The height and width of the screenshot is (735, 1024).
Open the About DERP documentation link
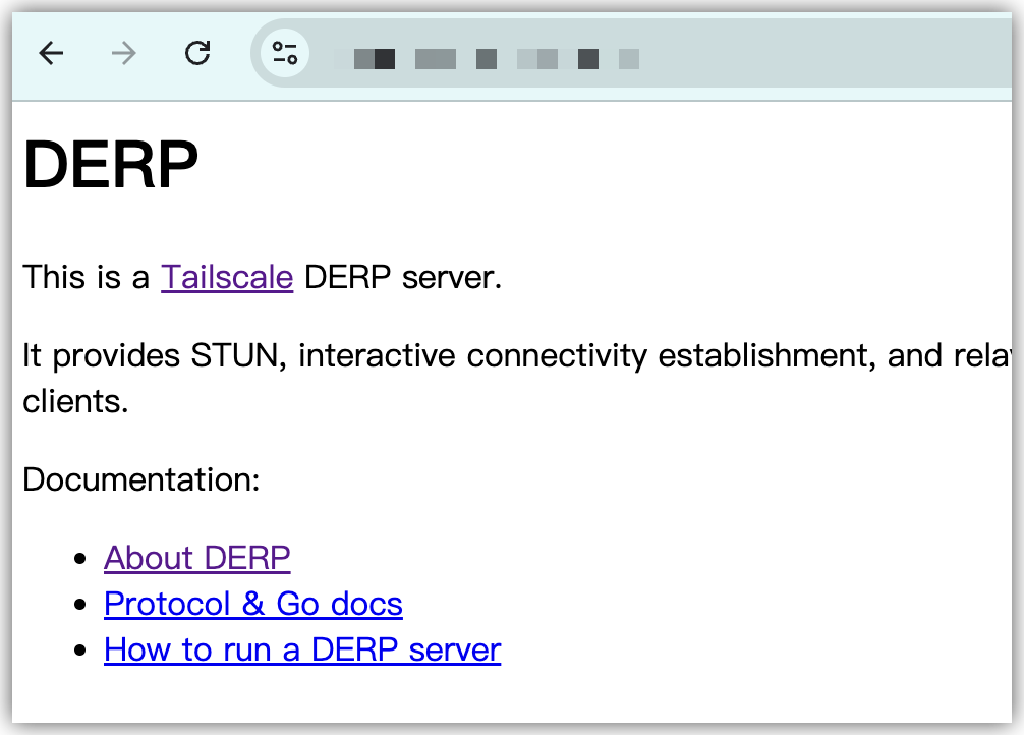[196, 557]
